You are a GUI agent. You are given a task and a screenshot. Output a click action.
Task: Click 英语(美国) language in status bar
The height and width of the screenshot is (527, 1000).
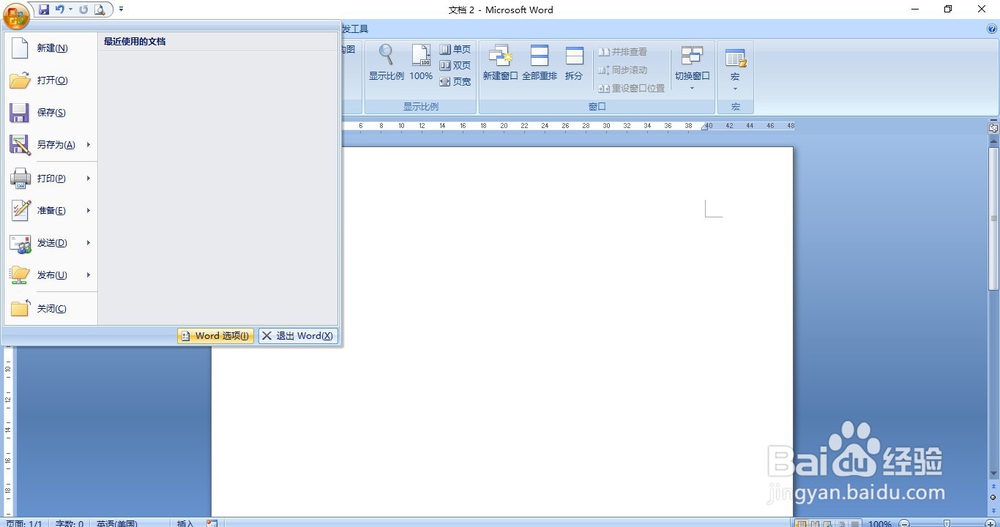click(117, 523)
